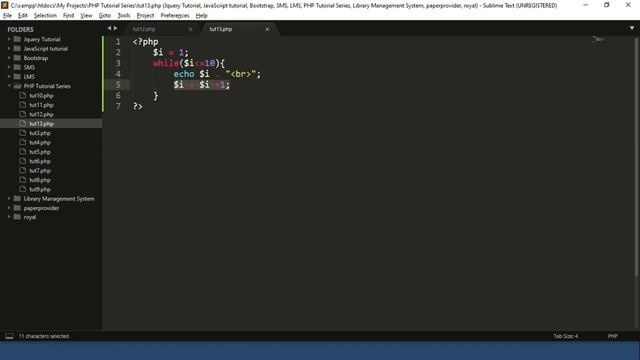Open tut7.php in the sidebar
Screen dimensions: 640x360
pyautogui.click(x=40, y=171)
